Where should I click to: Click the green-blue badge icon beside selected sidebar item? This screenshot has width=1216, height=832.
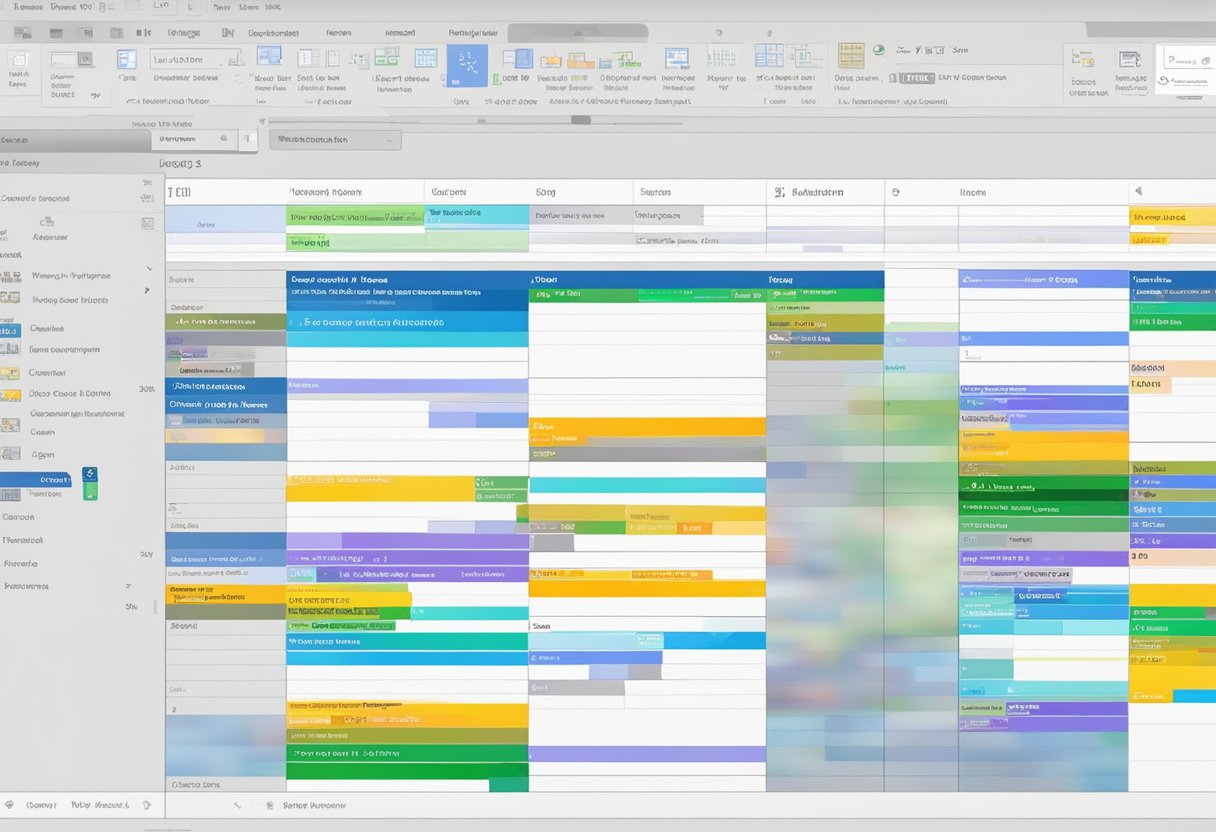(x=90, y=483)
